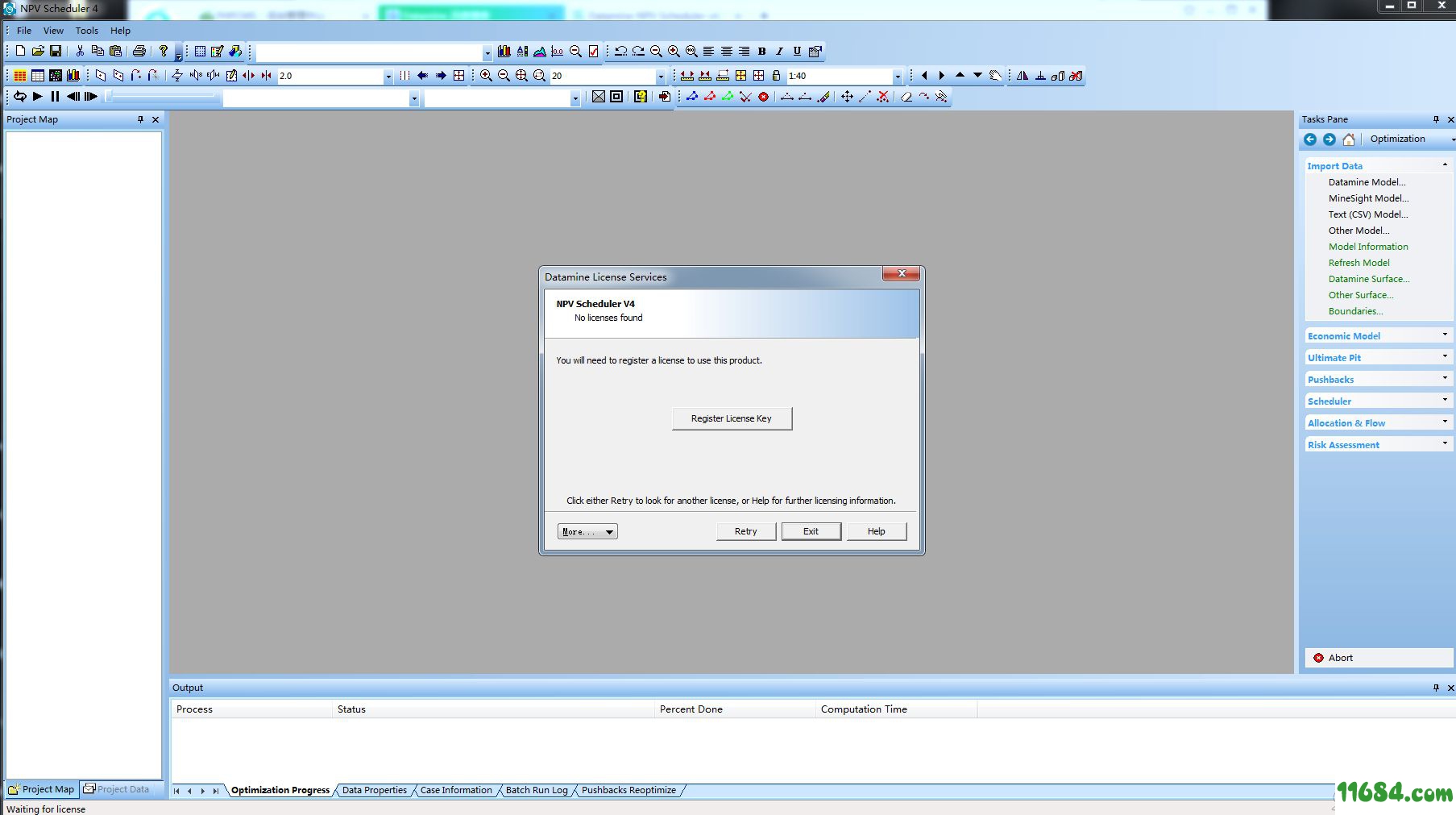
Task: Click Help button in license dialog
Action: point(877,531)
